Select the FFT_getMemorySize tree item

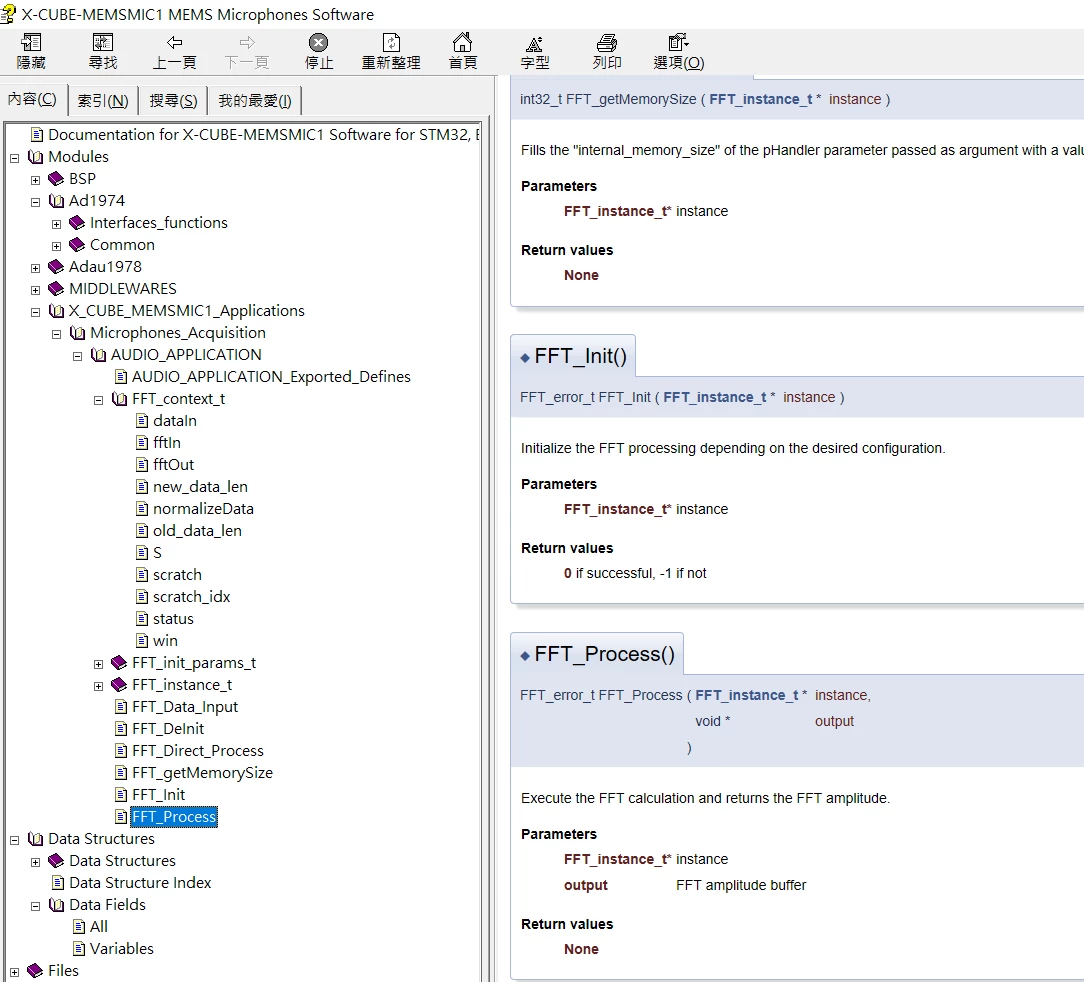coord(203,773)
